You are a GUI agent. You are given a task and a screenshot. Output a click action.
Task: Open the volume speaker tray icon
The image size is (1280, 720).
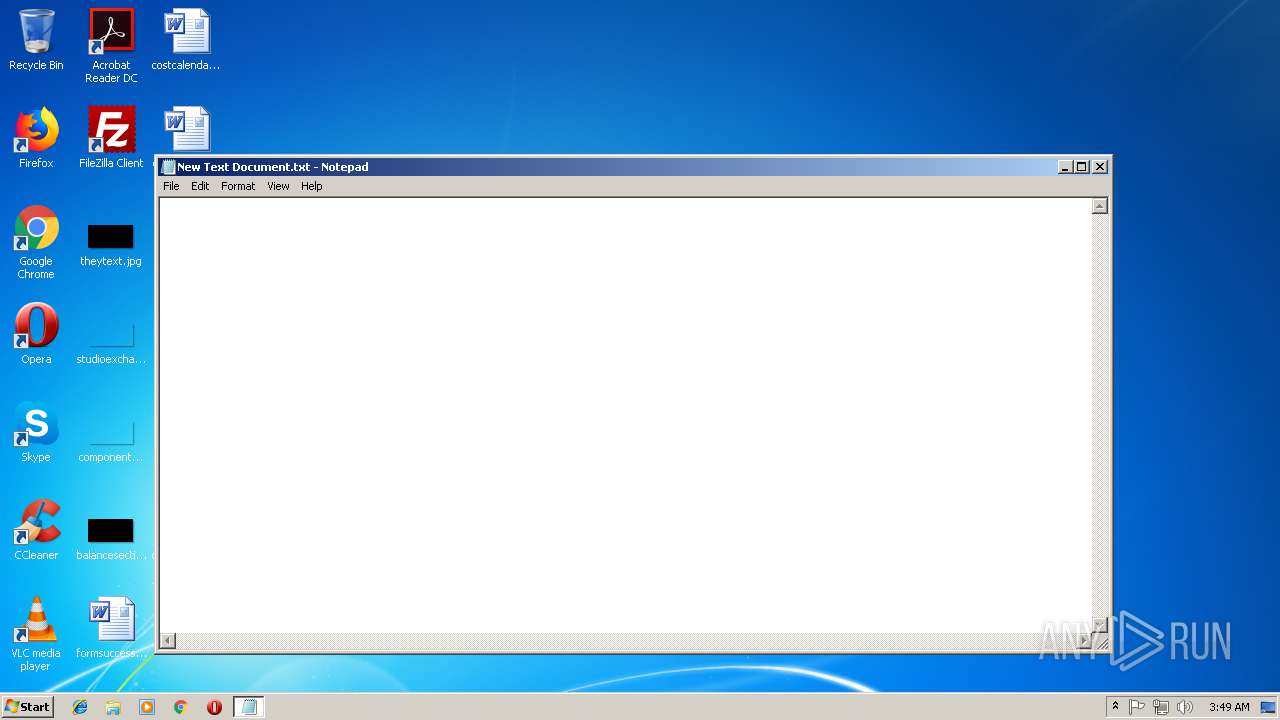click(1185, 707)
